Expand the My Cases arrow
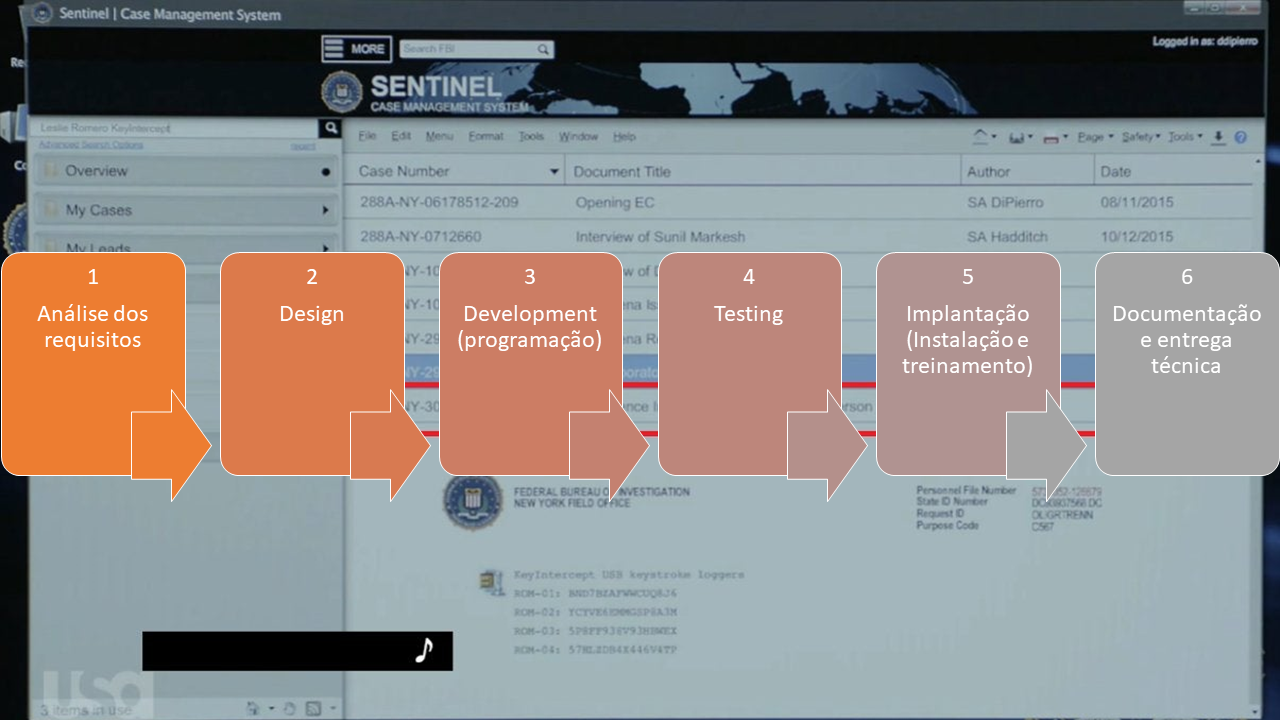 (326, 210)
